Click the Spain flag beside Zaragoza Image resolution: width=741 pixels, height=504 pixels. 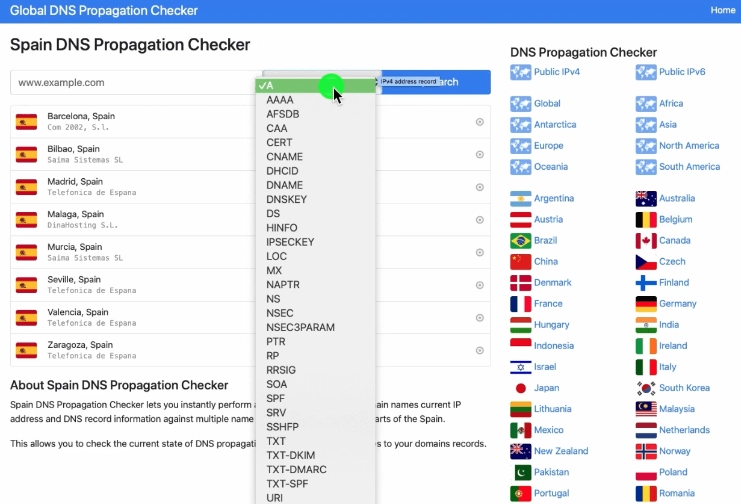26,350
